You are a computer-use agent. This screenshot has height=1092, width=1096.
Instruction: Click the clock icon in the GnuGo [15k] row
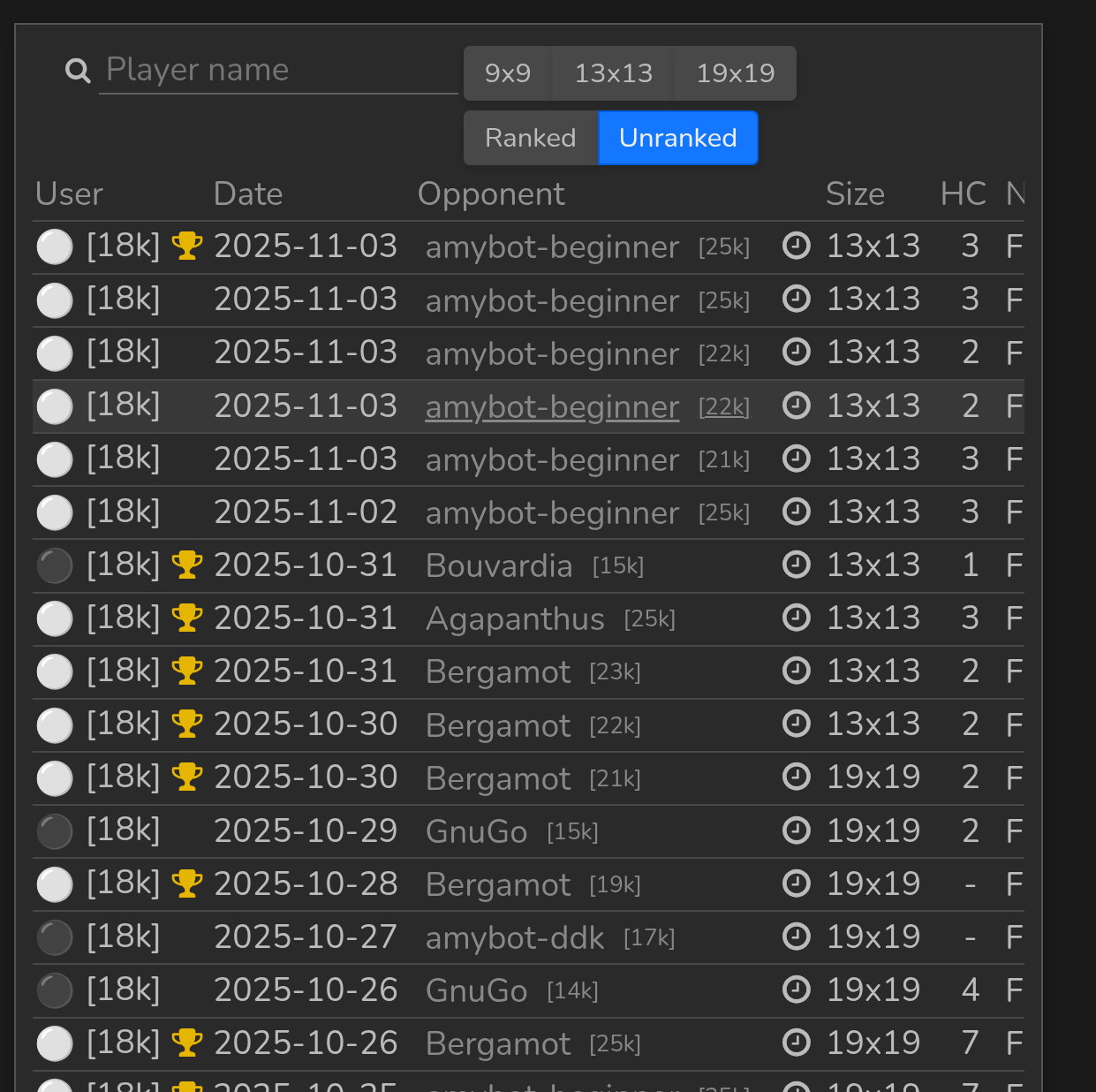pyautogui.click(x=797, y=831)
